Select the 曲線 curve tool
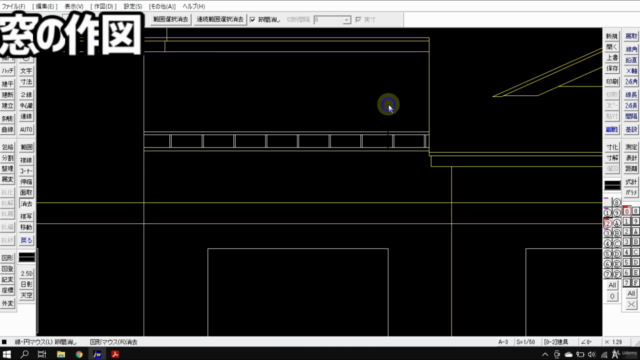Screen dimensions: 640x360 [x=7, y=130]
